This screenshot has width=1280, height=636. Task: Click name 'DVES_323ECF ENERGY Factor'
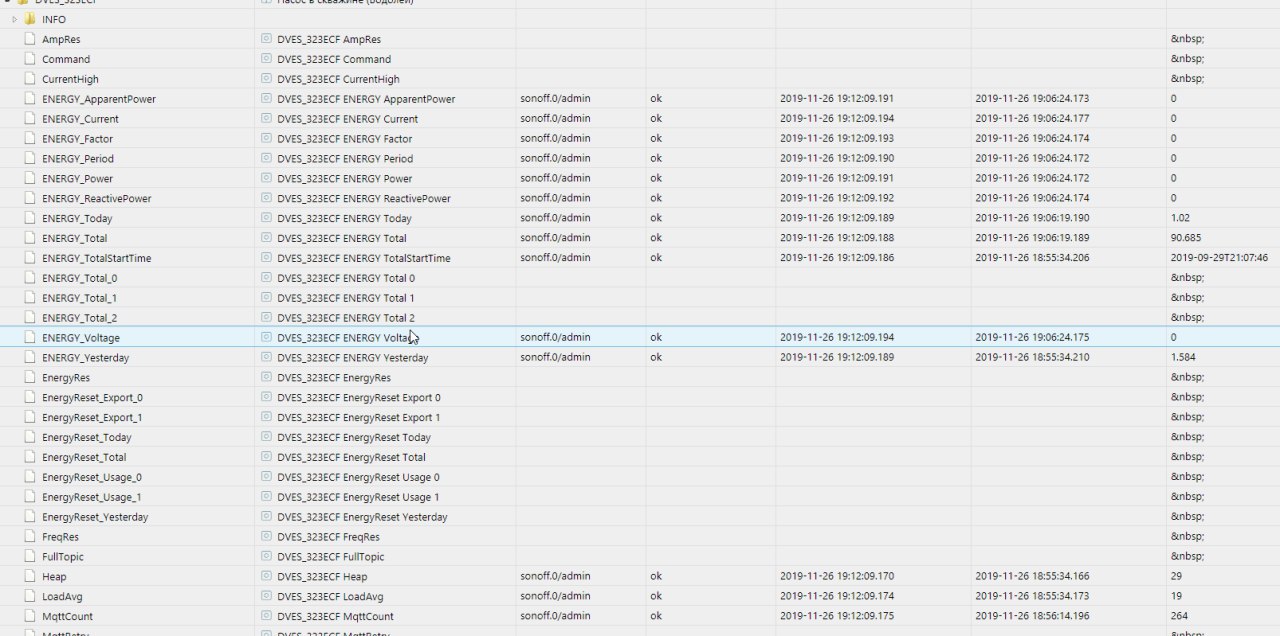(x=344, y=139)
